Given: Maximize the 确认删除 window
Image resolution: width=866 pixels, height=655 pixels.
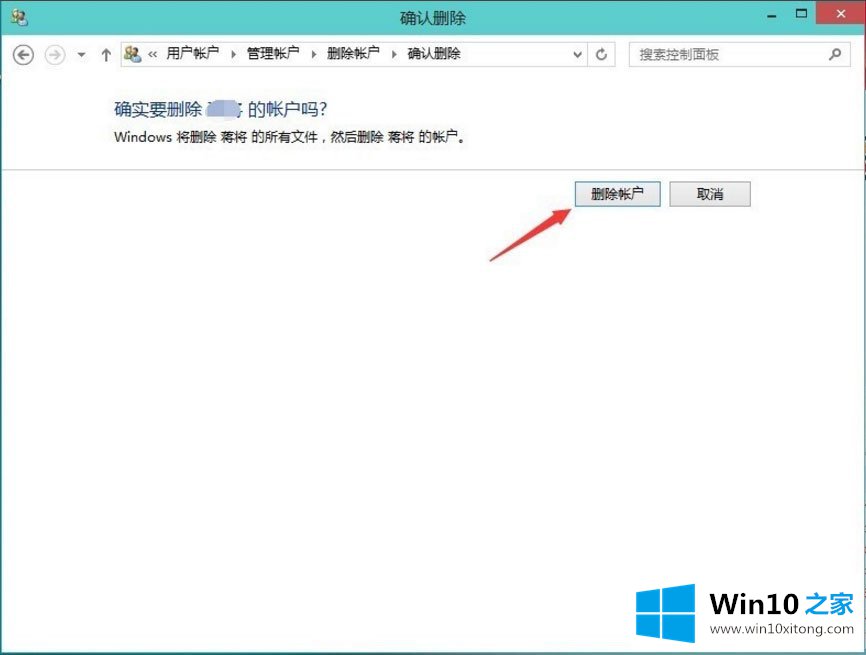Looking at the screenshot, I should pos(801,14).
